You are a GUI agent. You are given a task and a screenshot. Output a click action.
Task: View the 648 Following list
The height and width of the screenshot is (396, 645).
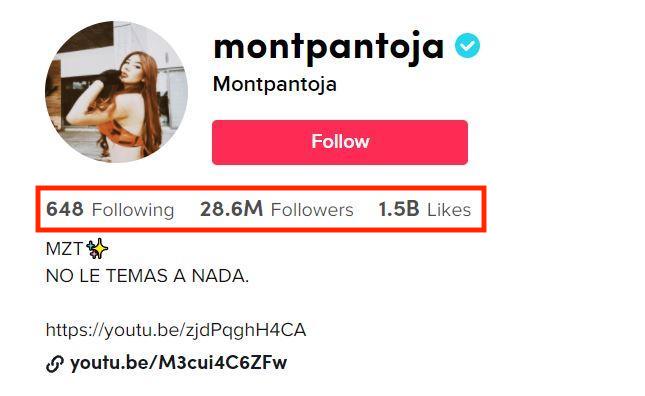[x=110, y=209]
